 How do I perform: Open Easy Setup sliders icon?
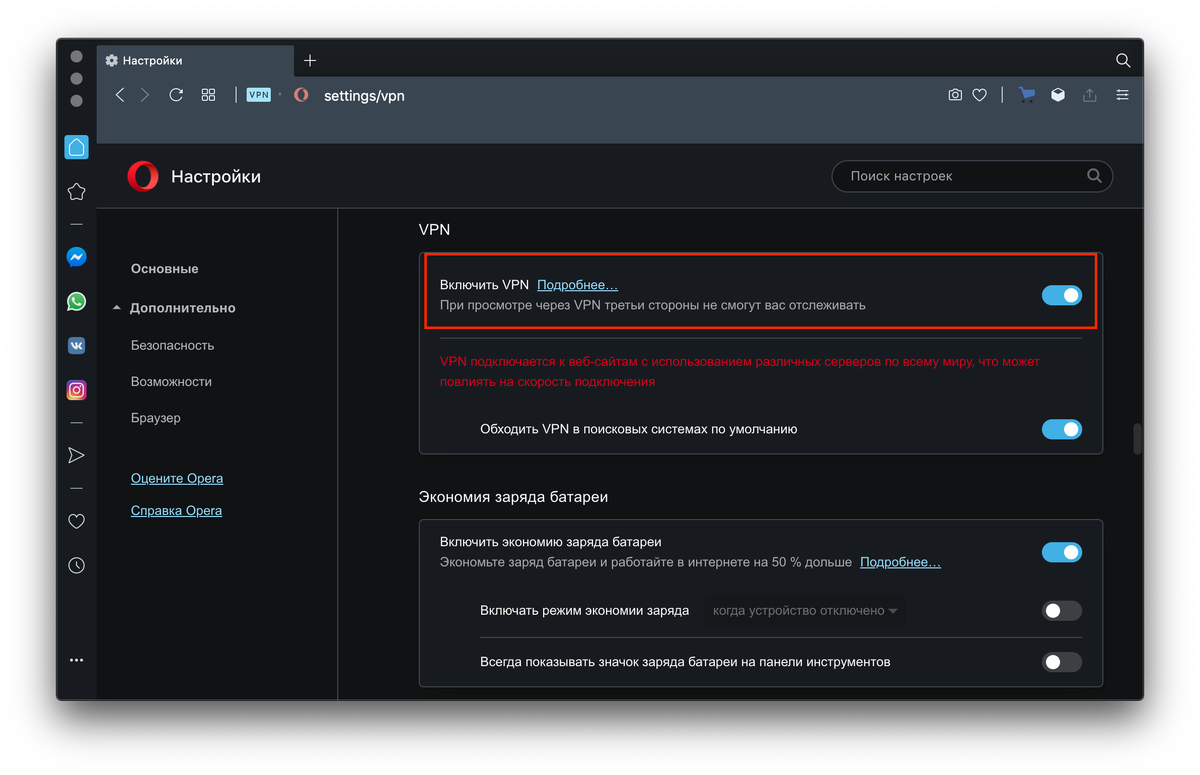coord(1123,95)
